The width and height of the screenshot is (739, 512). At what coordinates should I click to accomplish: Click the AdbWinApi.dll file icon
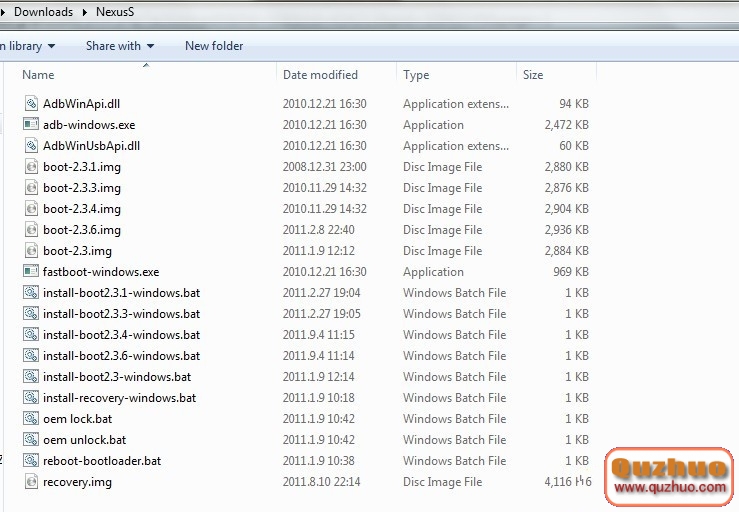tap(31, 104)
